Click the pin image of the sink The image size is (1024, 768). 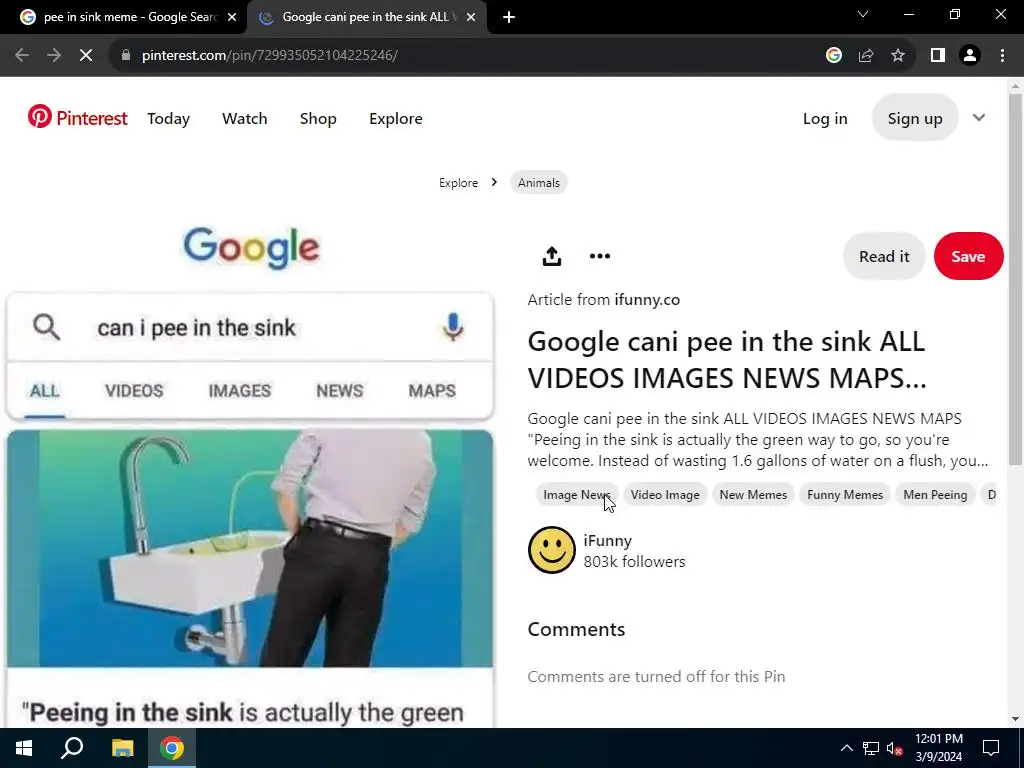click(x=249, y=549)
